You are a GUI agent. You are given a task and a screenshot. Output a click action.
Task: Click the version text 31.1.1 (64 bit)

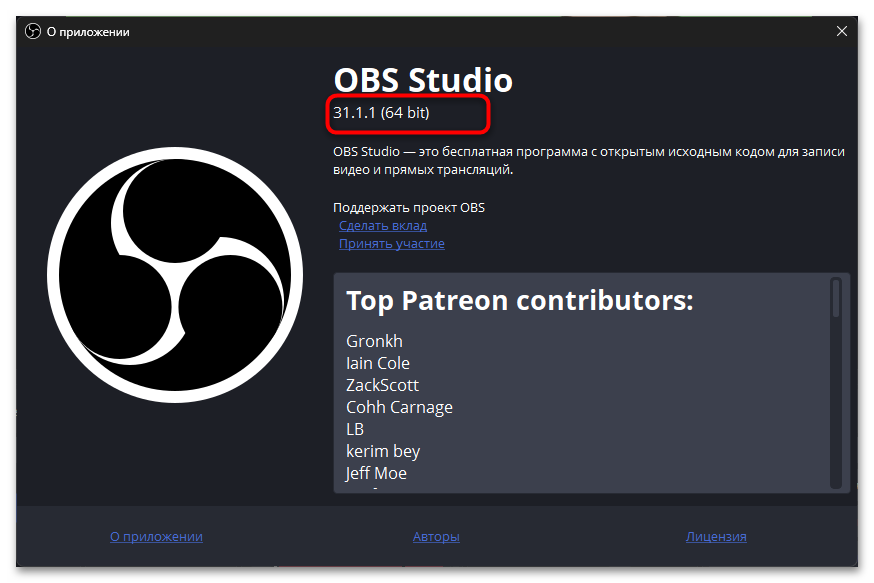[381, 114]
